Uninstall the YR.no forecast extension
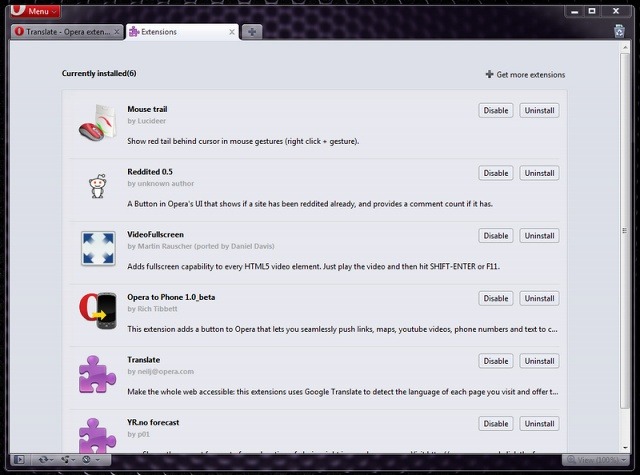 pyautogui.click(x=539, y=424)
